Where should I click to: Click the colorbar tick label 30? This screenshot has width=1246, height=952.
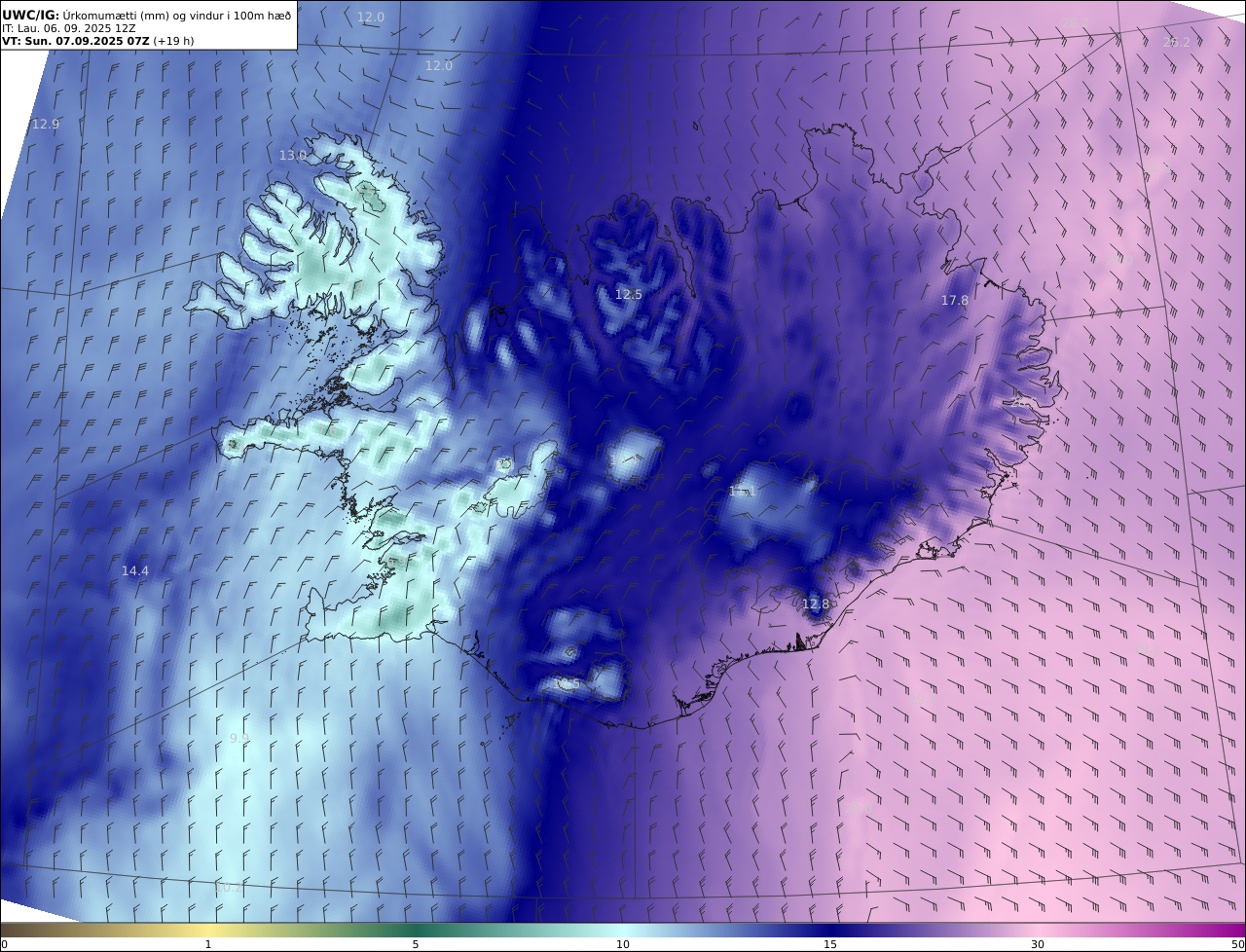click(1038, 944)
